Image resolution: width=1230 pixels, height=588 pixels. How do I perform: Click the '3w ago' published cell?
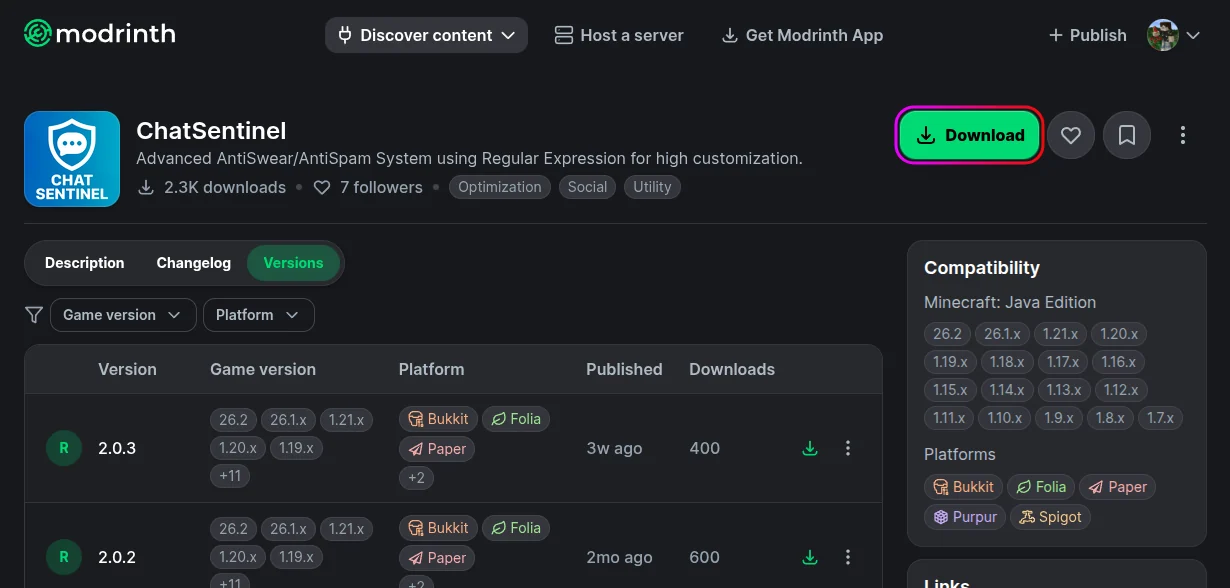(x=614, y=448)
